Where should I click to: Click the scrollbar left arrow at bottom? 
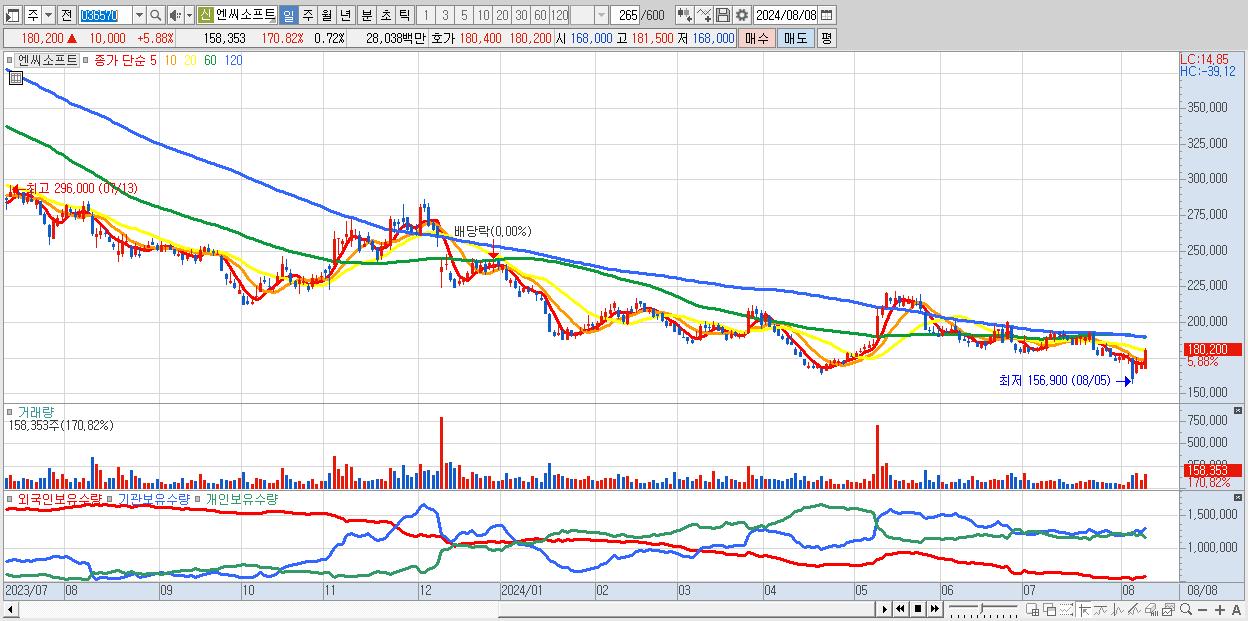[x=9, y=609]
